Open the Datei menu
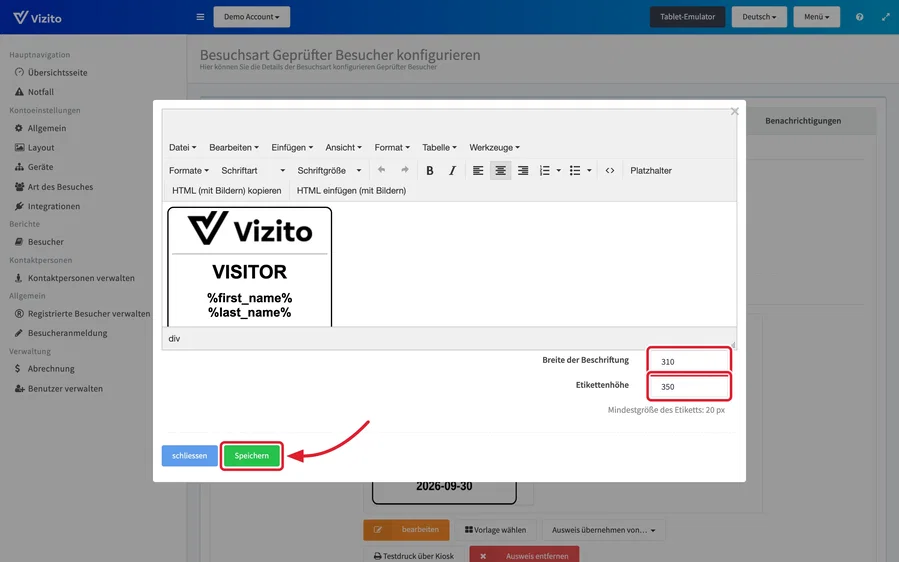899x562 pixels. [182, 147]
